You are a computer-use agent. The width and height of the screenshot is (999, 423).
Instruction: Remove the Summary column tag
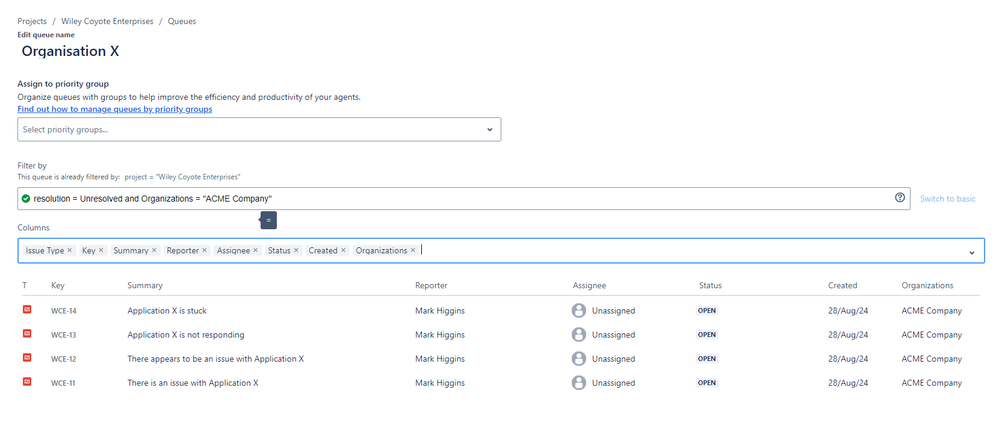pyautogui.click(x=154, y=250)
